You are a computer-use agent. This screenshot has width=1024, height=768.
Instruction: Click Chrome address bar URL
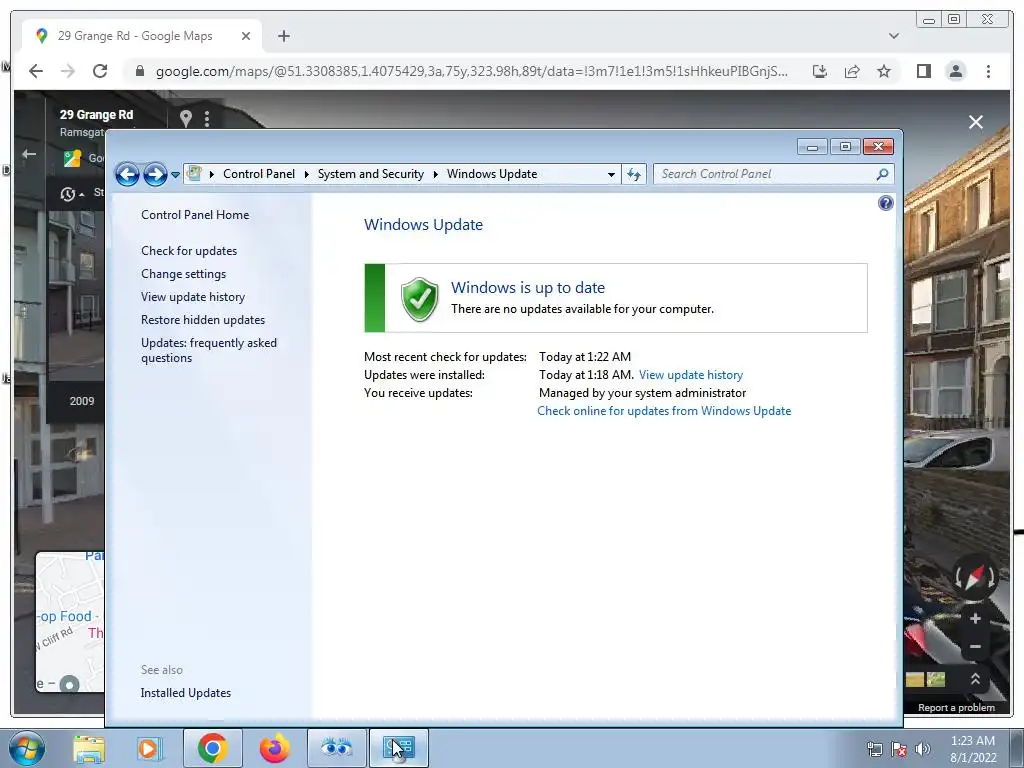coord(472,71)
